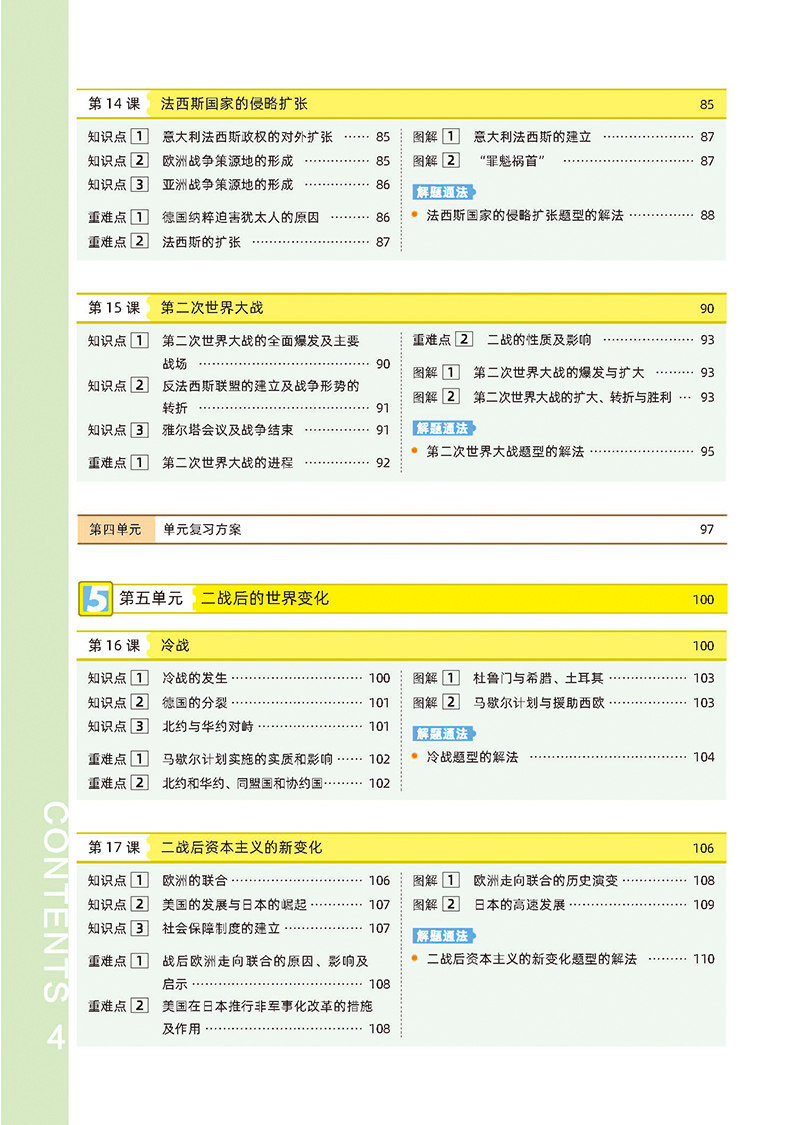Select entry 社会保障制度的建立
This screenshot has width=800, height=1125.
coord(221,928)
